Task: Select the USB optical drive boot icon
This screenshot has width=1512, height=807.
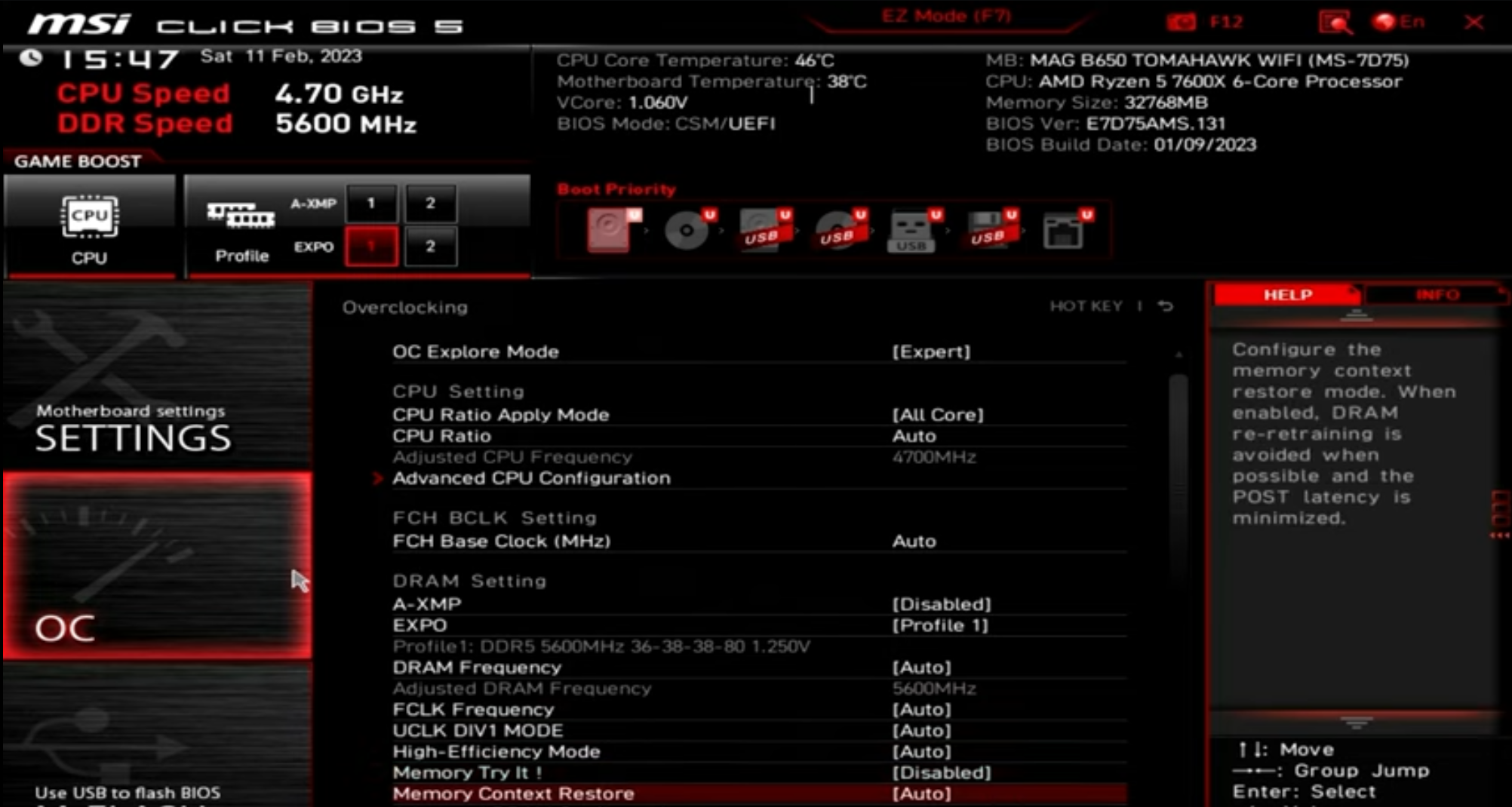Action: click(x=840, y=229)
